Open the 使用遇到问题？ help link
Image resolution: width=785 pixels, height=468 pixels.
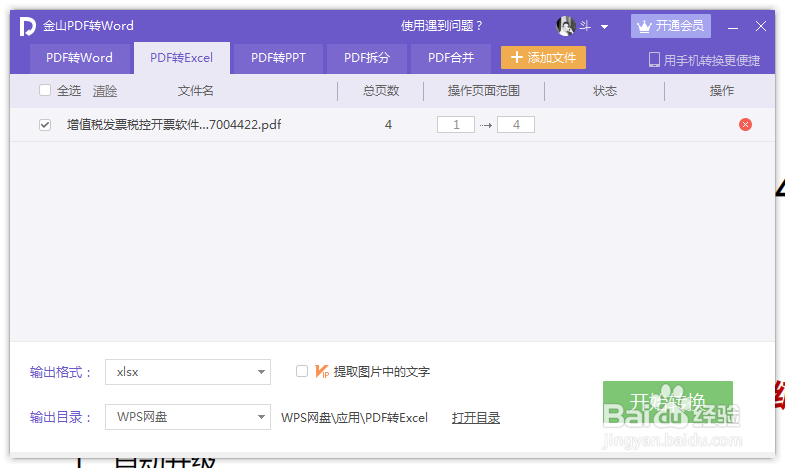442,26
